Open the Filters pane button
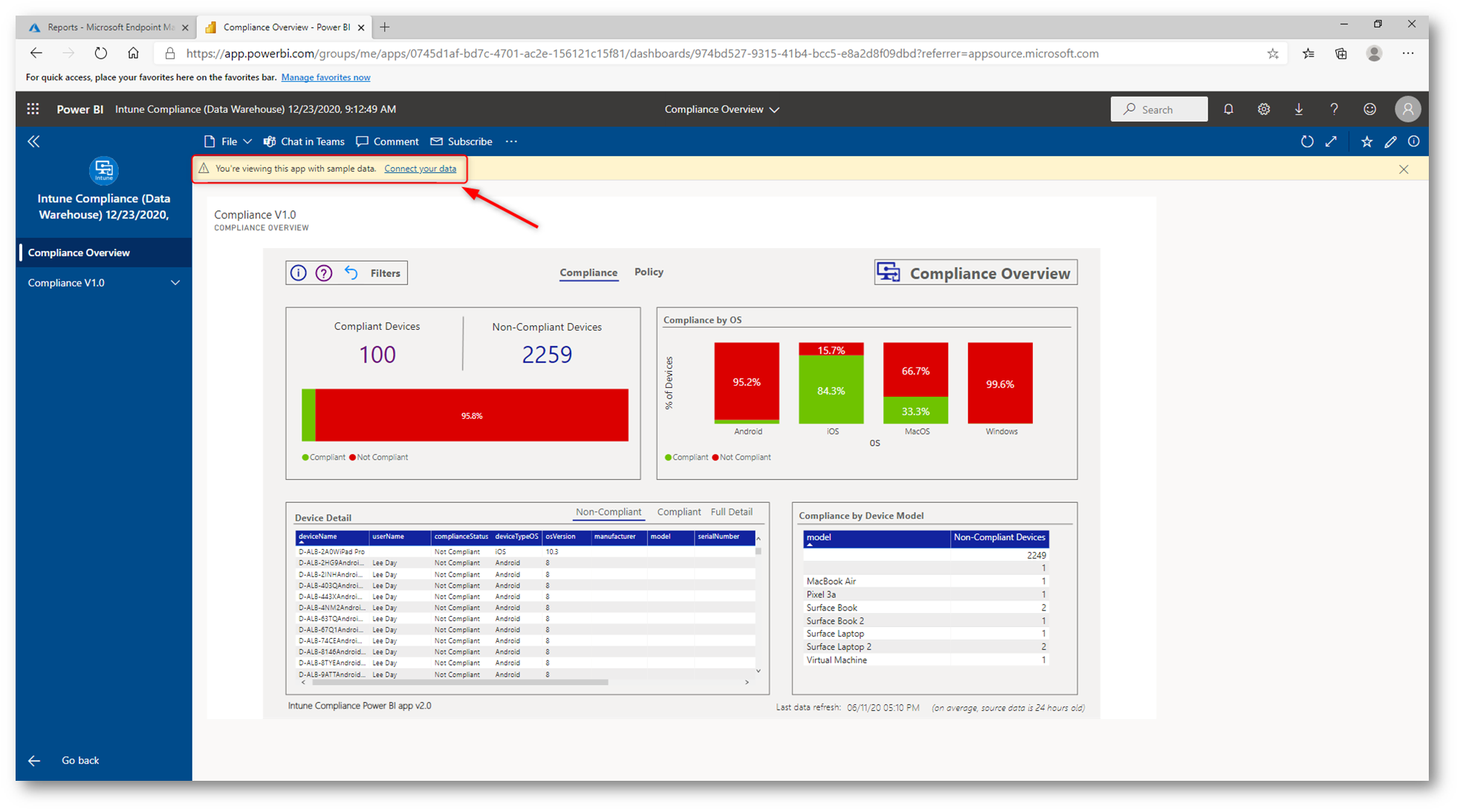Image resolution: width=1460 pixels, height=812 pixels. [x=385, y=273]
